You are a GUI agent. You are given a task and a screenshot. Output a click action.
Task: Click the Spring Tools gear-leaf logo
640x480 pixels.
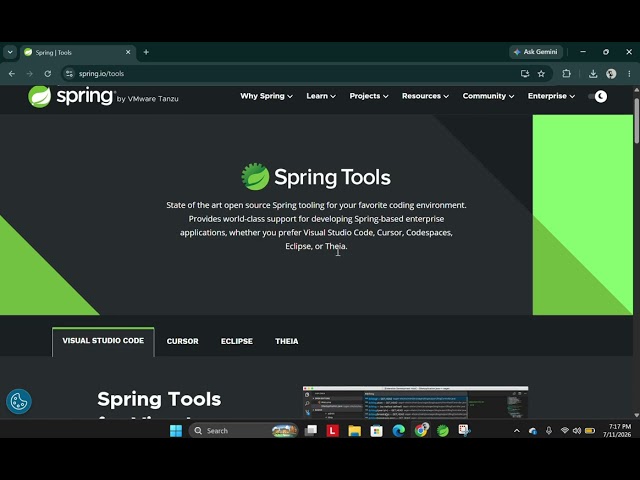click(x=255, y=177)
